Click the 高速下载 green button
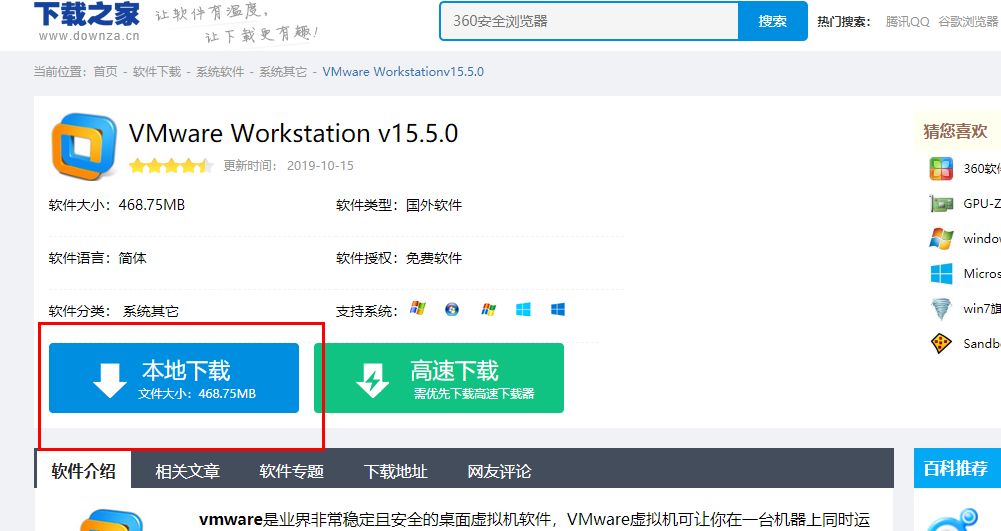Viewport: 1001px width, 531px height. [439, 378]
